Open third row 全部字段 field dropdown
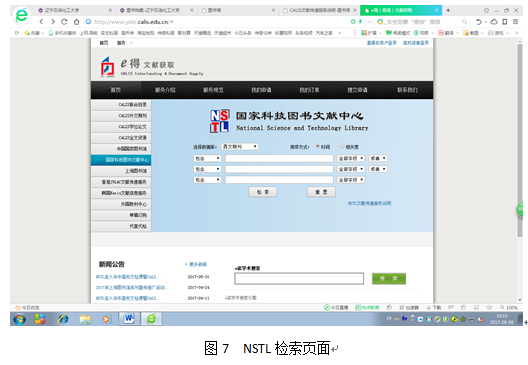Viewport: 528px width, 365px height. click(x=351, y=180)
